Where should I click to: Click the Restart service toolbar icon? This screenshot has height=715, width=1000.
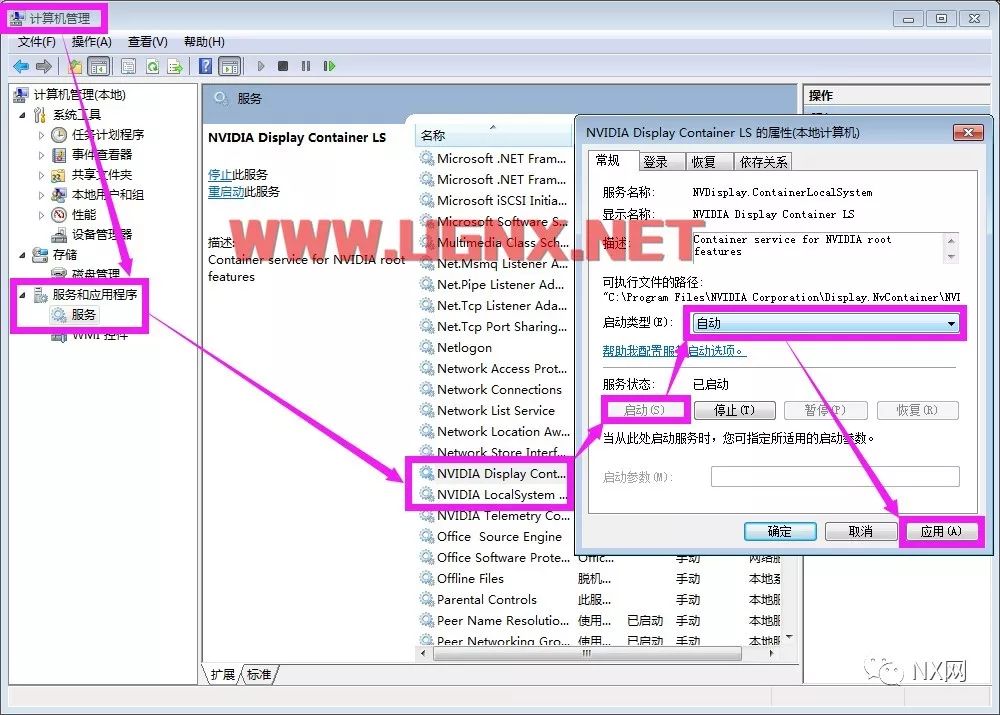[329, 66]
